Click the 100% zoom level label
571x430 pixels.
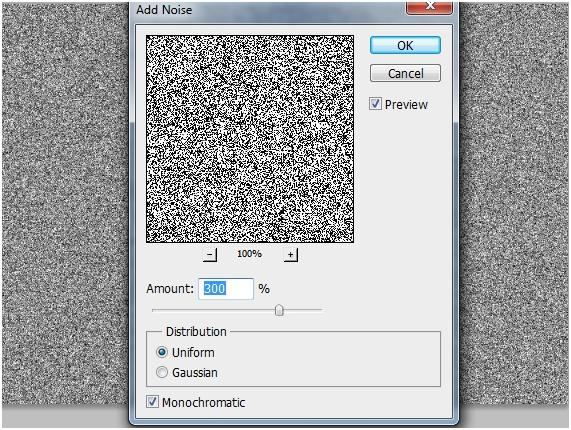click(x=249, y=254)
